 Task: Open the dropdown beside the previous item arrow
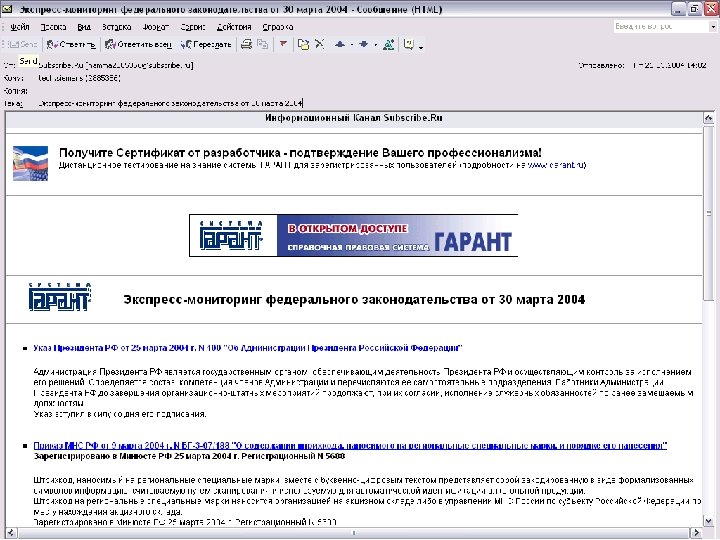[x=352, y=45]
